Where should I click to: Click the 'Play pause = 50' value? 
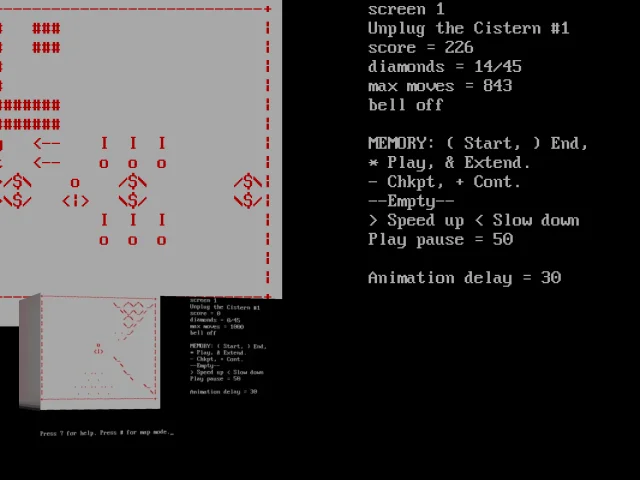[440, 239]
